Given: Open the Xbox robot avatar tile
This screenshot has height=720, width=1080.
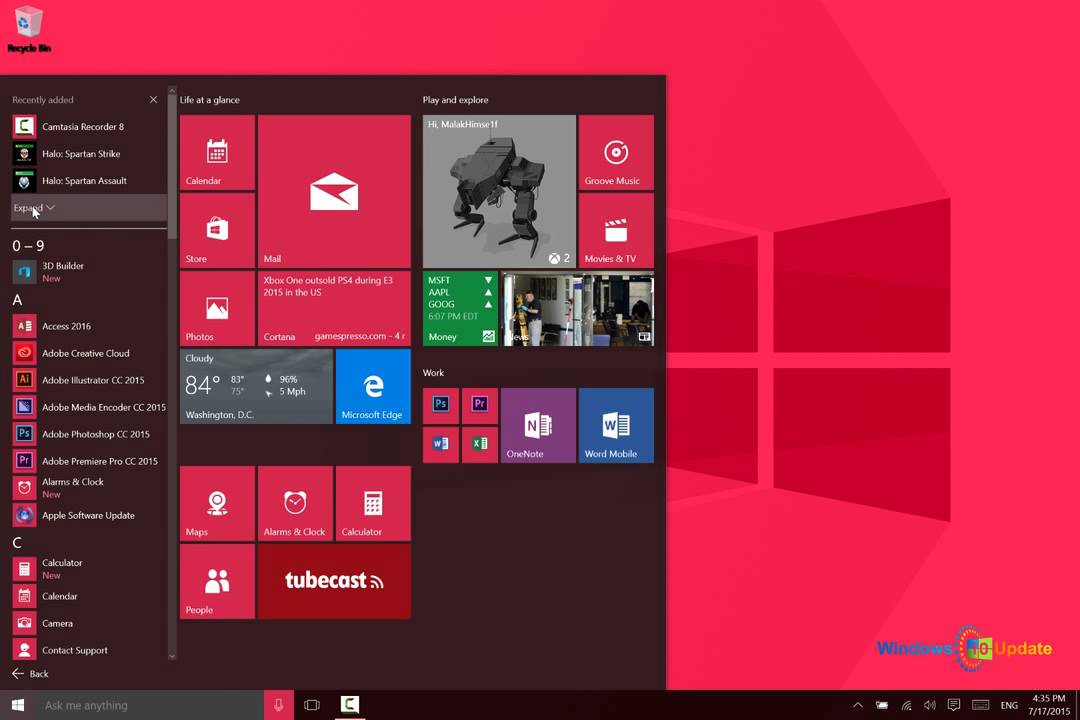Looking at the screenshot, I should click(x=499, y=191).
